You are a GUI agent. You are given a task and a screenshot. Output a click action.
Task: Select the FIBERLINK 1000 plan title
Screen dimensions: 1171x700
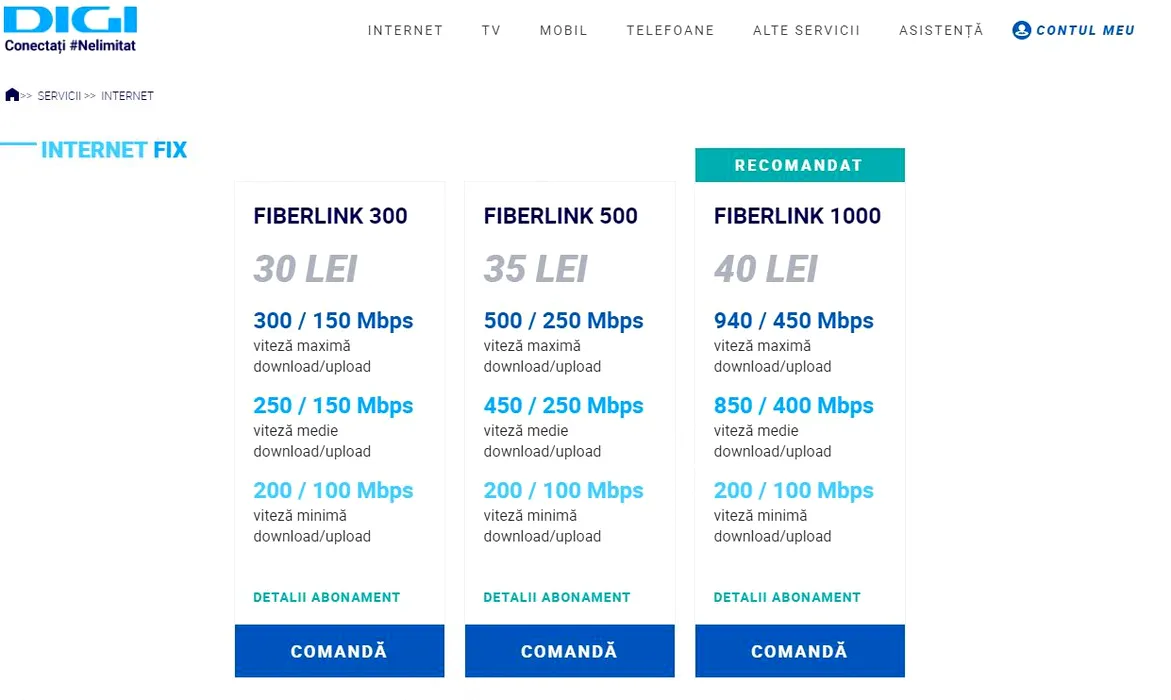pos(797,216)
